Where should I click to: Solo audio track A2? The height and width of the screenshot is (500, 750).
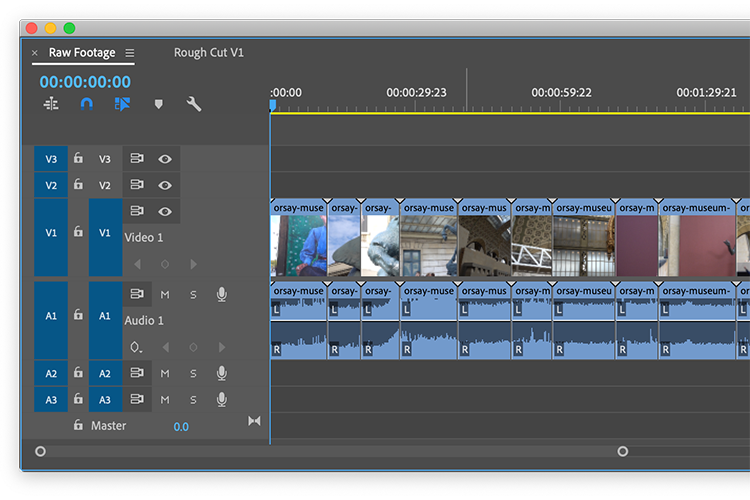(x=193, y=373)
